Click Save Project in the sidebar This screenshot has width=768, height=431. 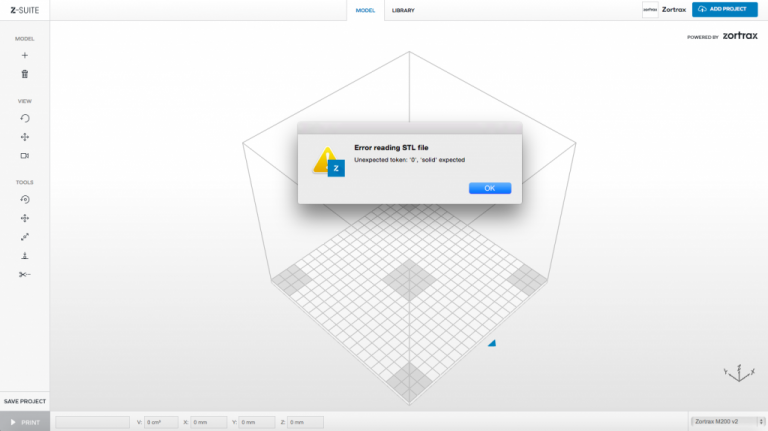click(25, 401)
